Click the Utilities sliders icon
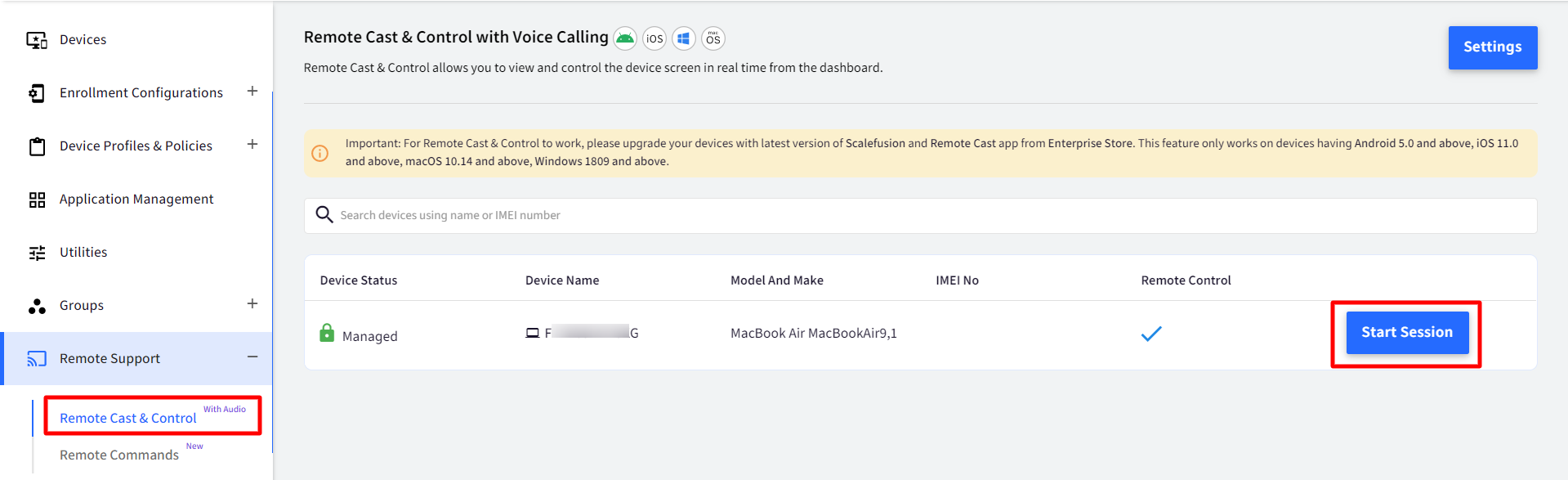The height and width of the screenshot is (480, 1568). (x=37, y=253)
